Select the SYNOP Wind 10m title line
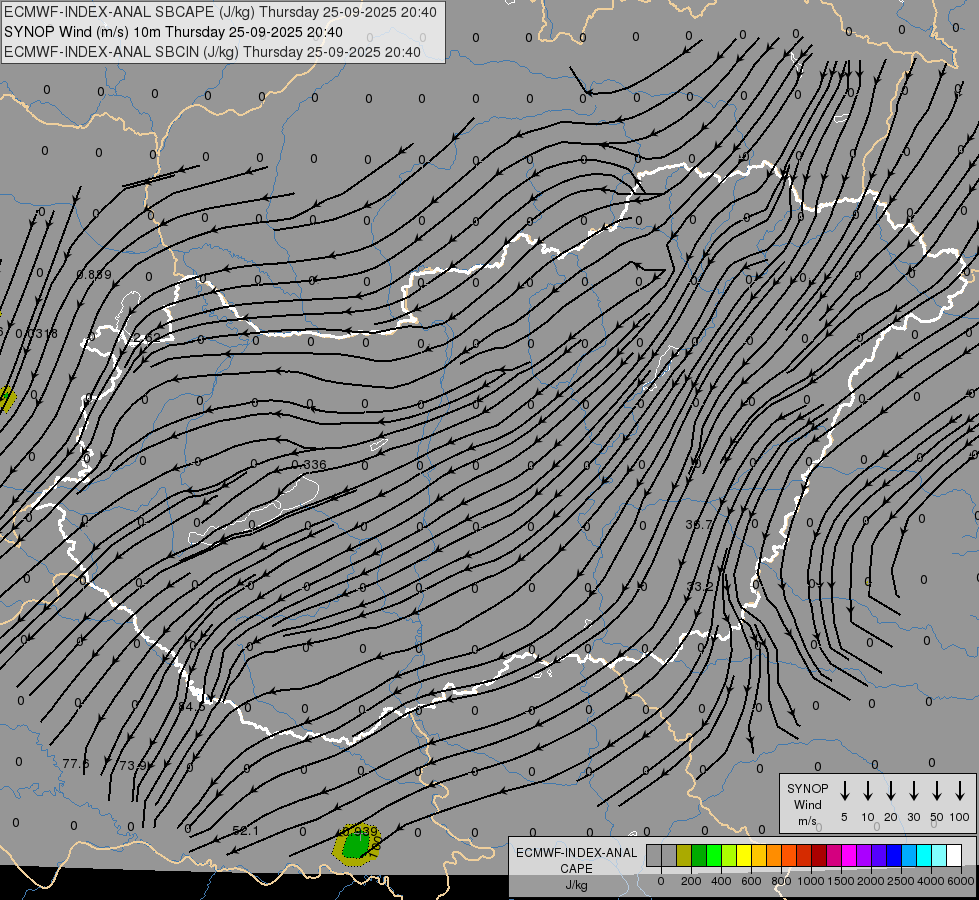Viewport: 979px width, 900px height. tap(173, 32)
